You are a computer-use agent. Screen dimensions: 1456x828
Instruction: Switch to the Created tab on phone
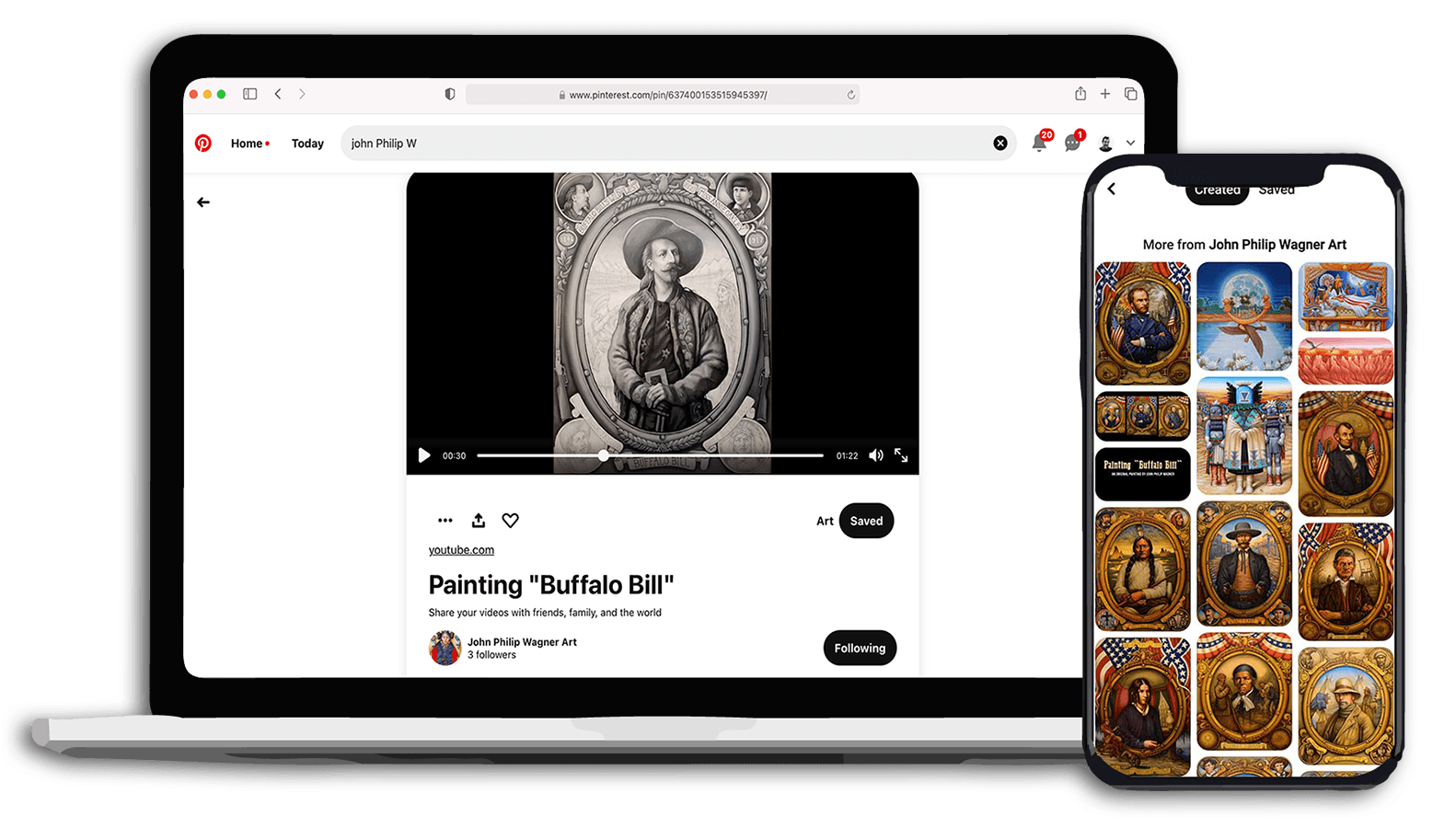click(x=1217, y=190)
